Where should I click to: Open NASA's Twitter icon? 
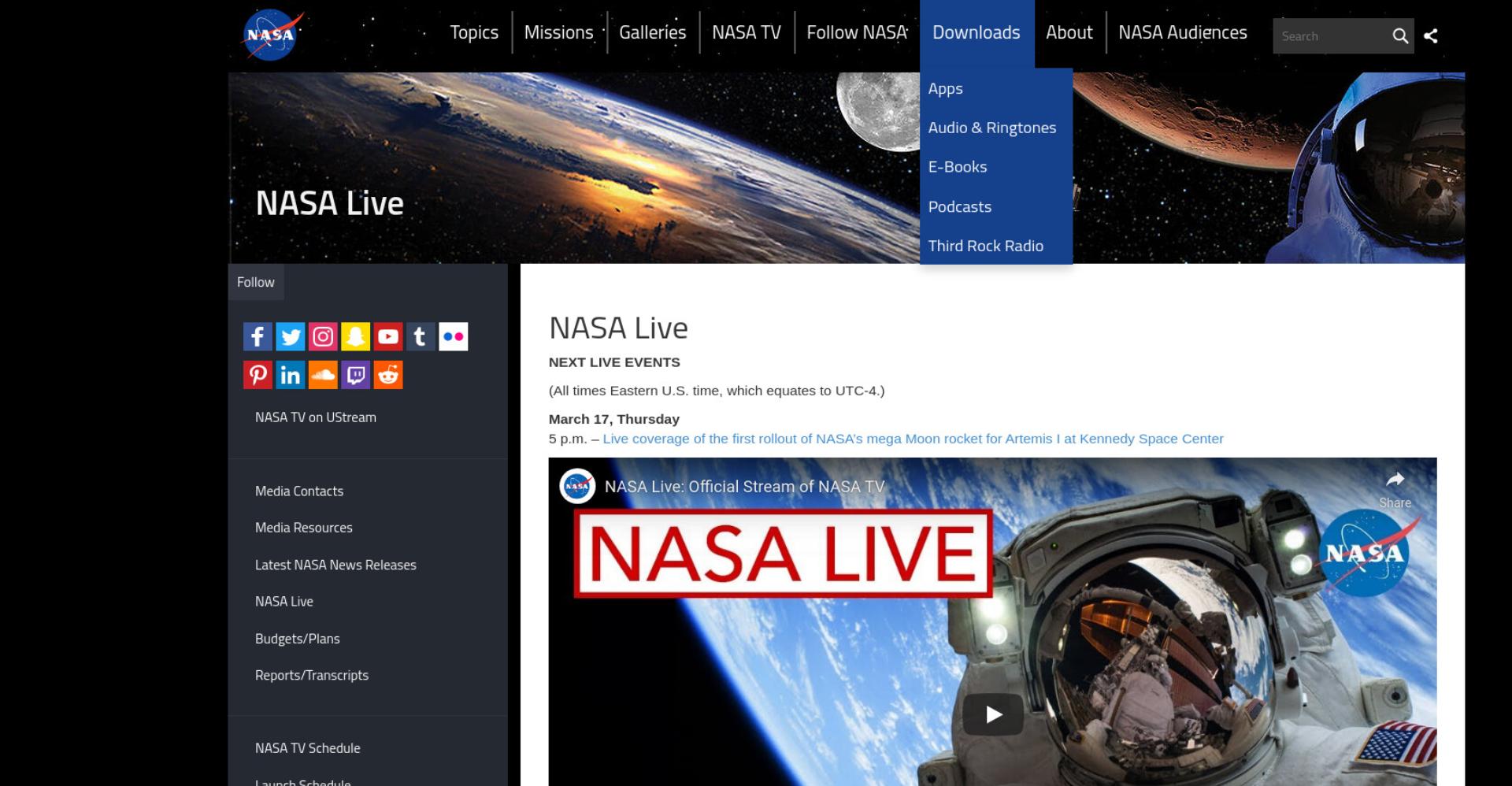pyautogui.click(x=291, y=336)
